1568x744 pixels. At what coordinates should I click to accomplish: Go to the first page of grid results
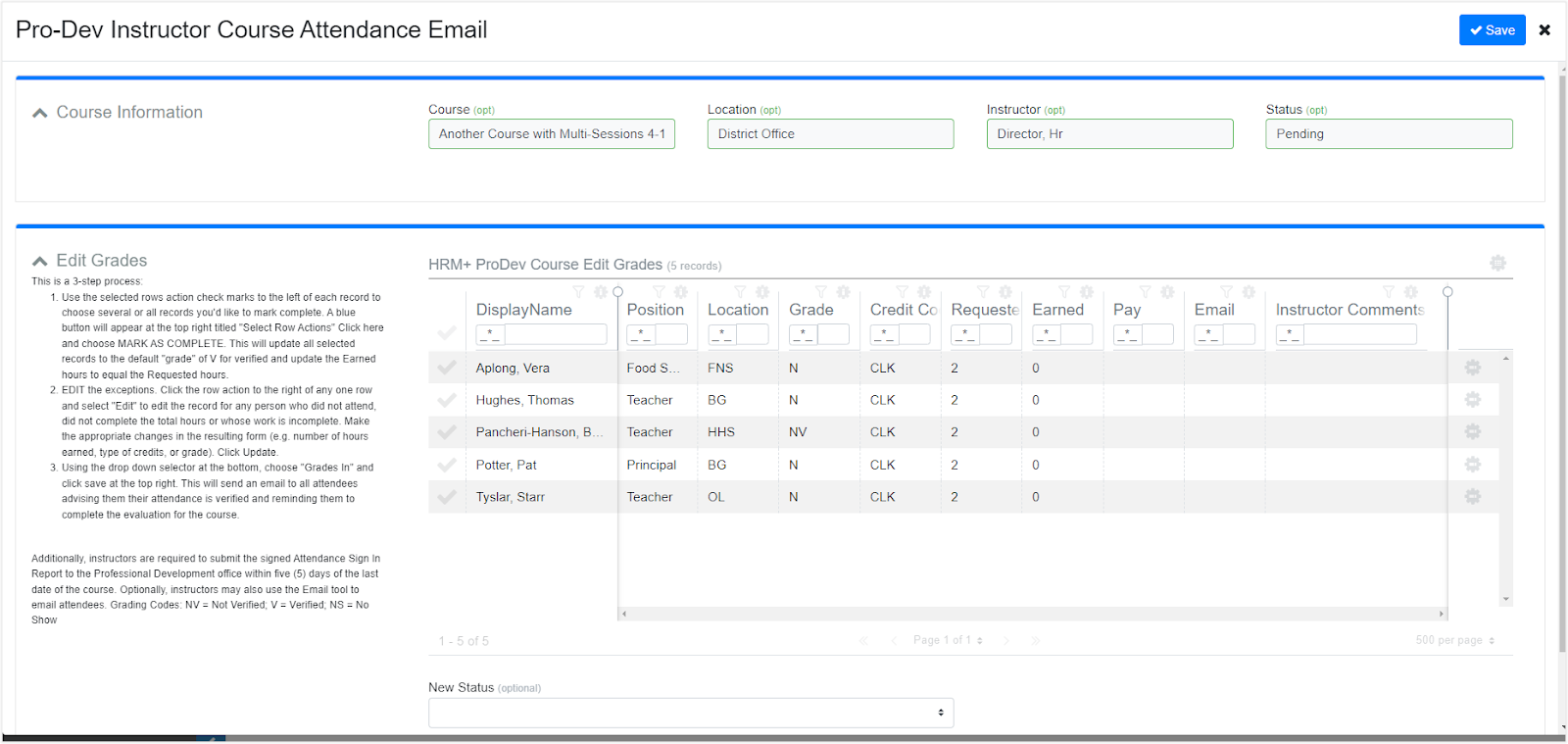863,640
